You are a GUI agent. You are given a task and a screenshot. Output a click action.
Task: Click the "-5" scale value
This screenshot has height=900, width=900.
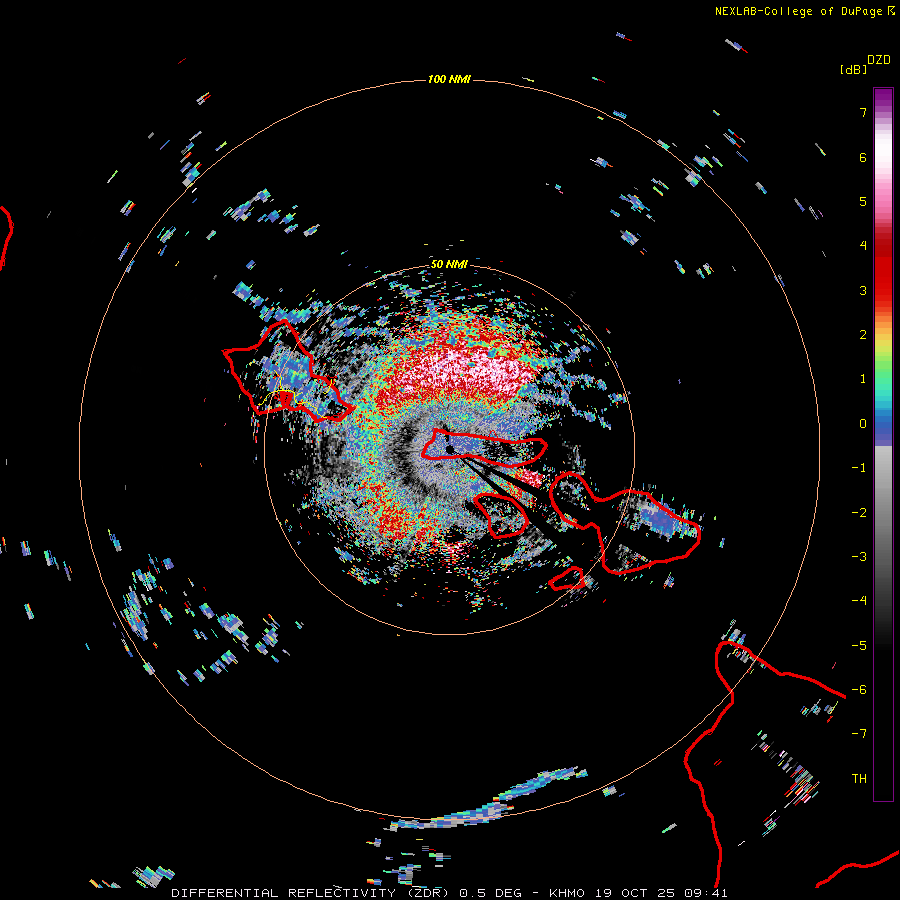pos(859,646)
